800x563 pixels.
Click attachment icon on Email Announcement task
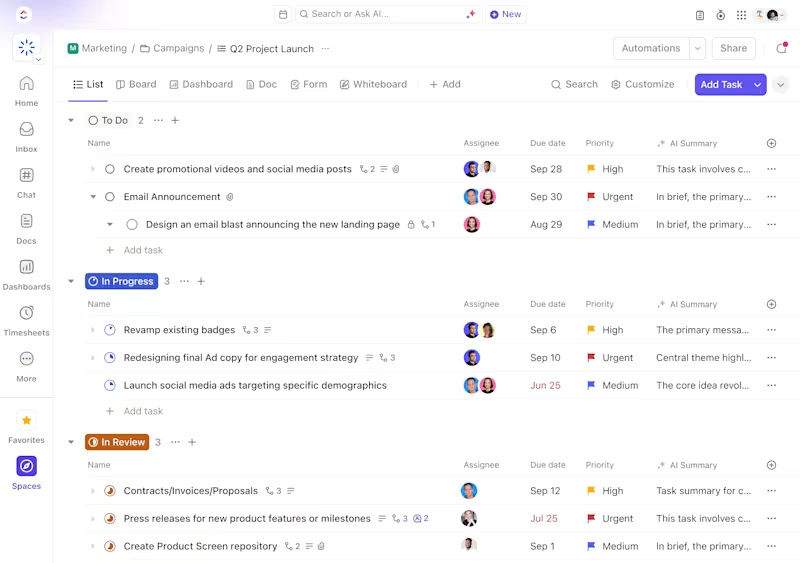(x=230, y=197)
